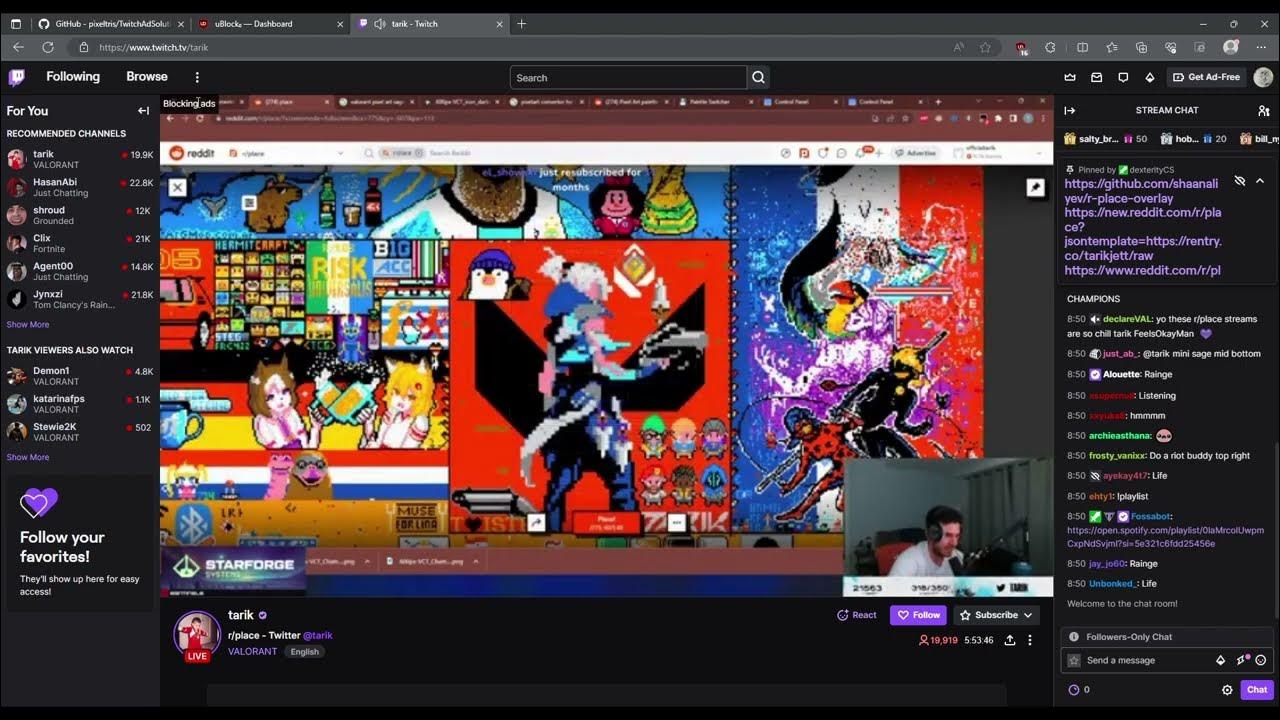The width and height of the screenshot is (1280, 720).
Task: Click the browser back arrow
Action: coord(18,47)
